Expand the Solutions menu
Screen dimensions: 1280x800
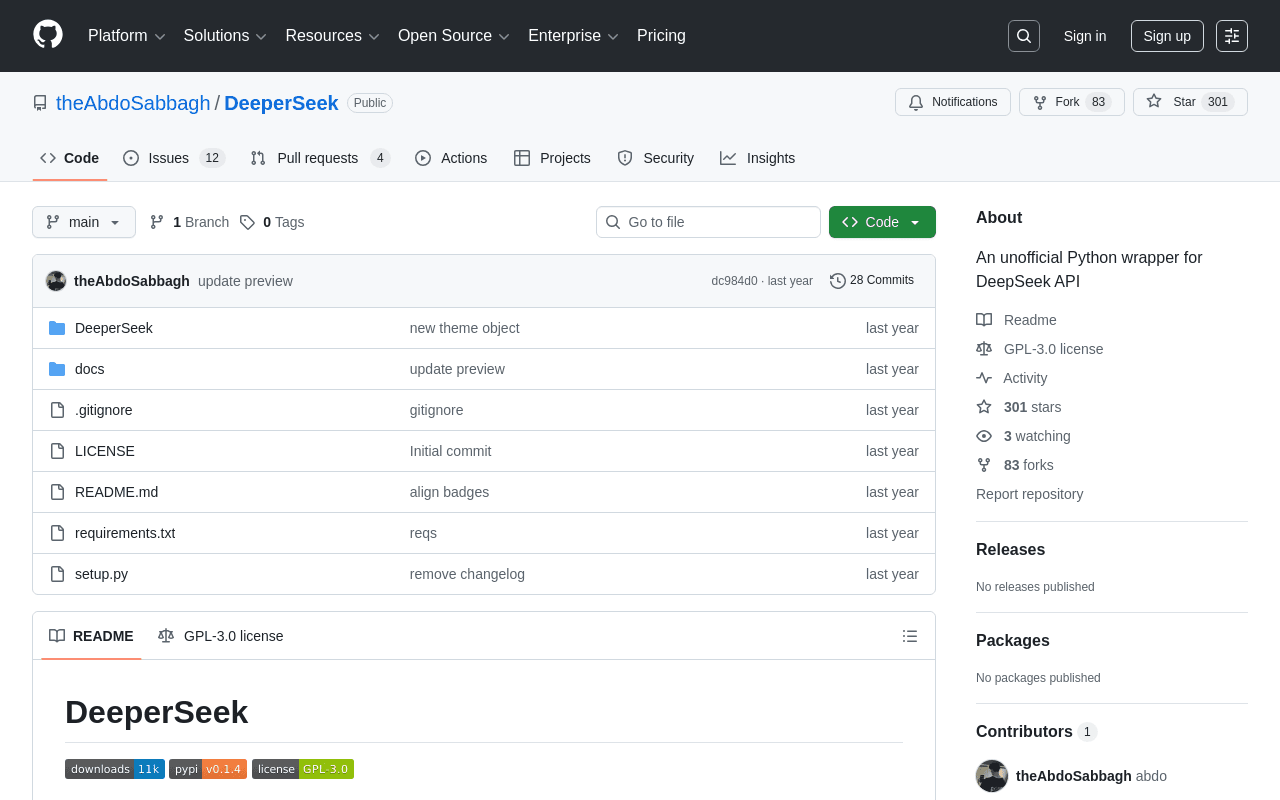click(x=225, y=36)
